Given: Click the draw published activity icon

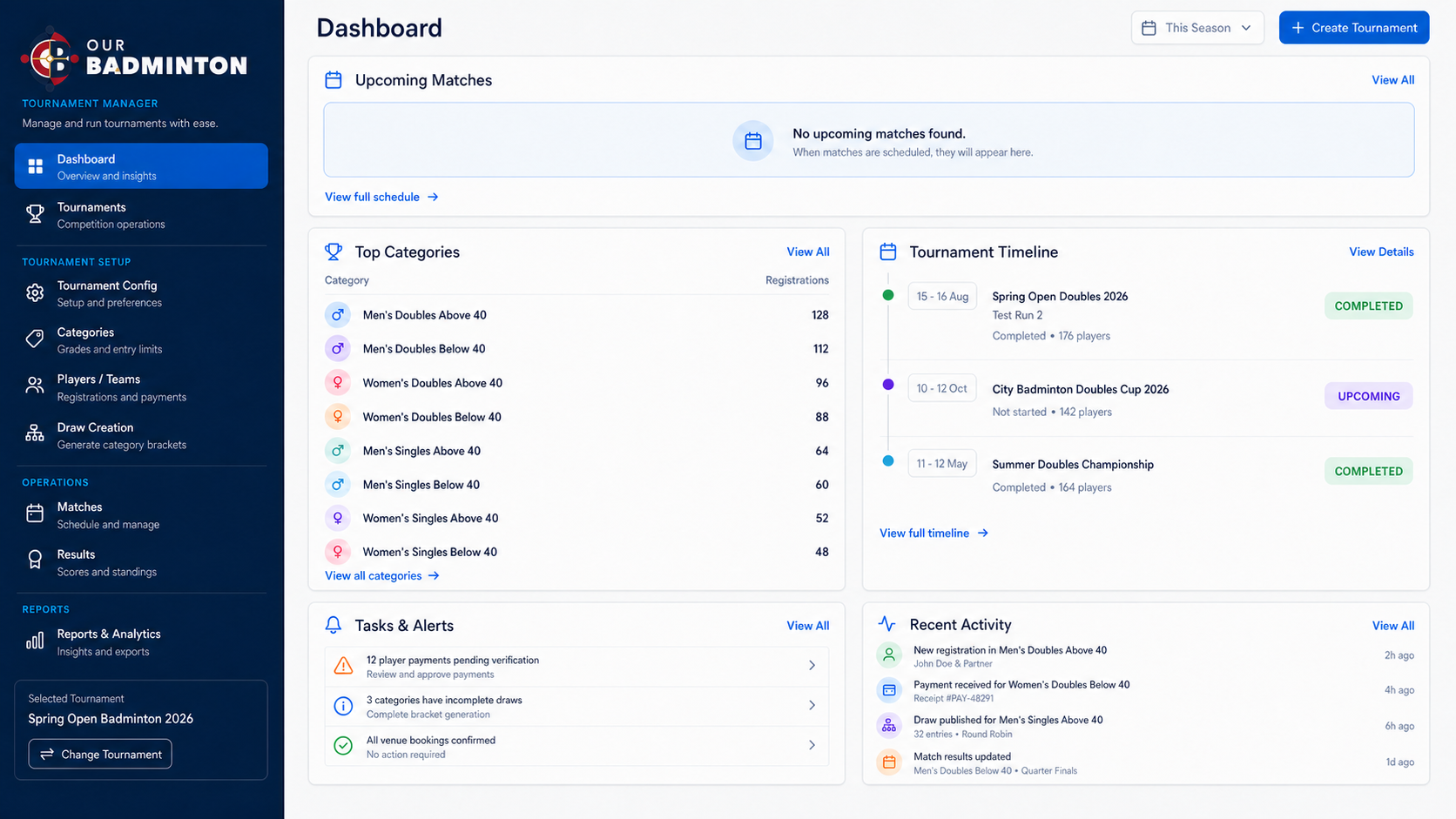Looking at the screenshot, I should 889,725.
